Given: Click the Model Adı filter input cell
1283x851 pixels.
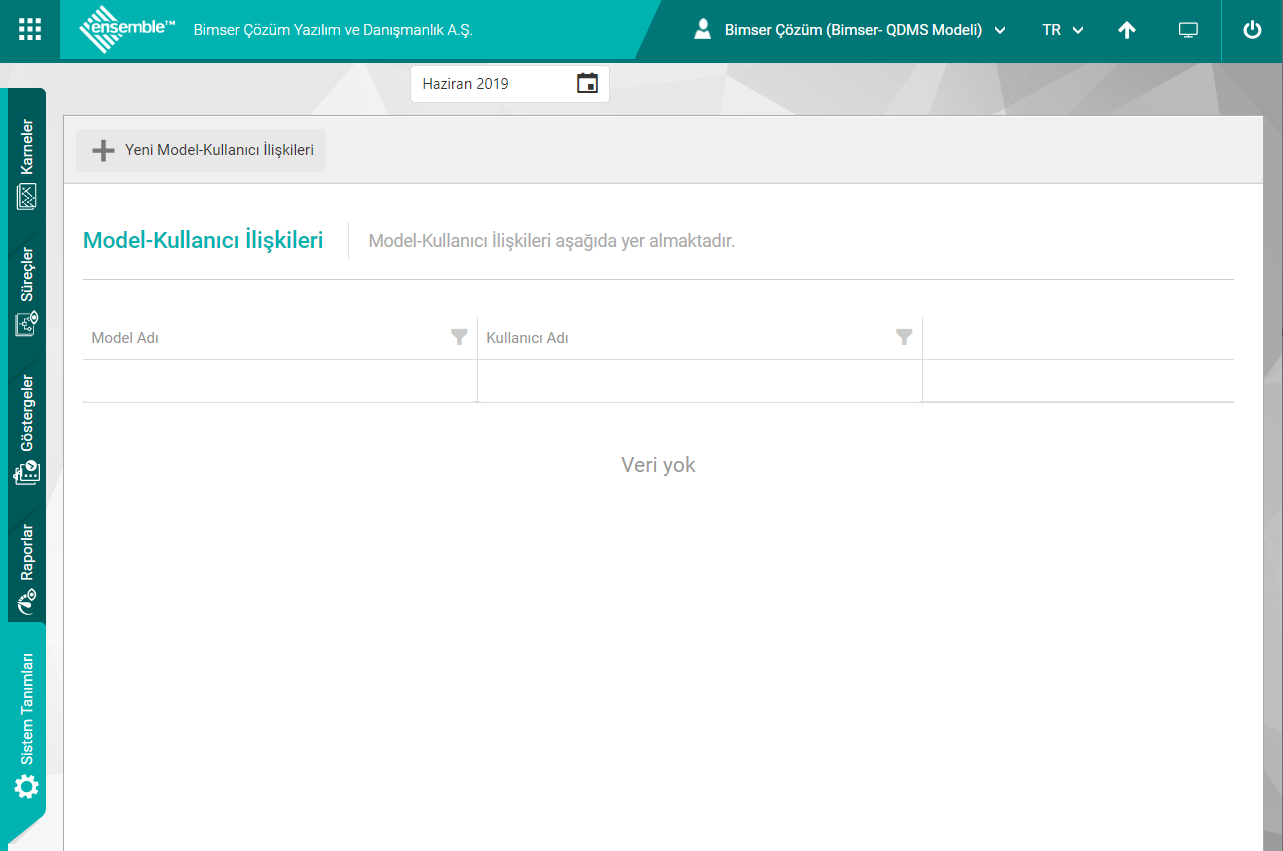Looking at the screenshot, I should click(280, 381).
